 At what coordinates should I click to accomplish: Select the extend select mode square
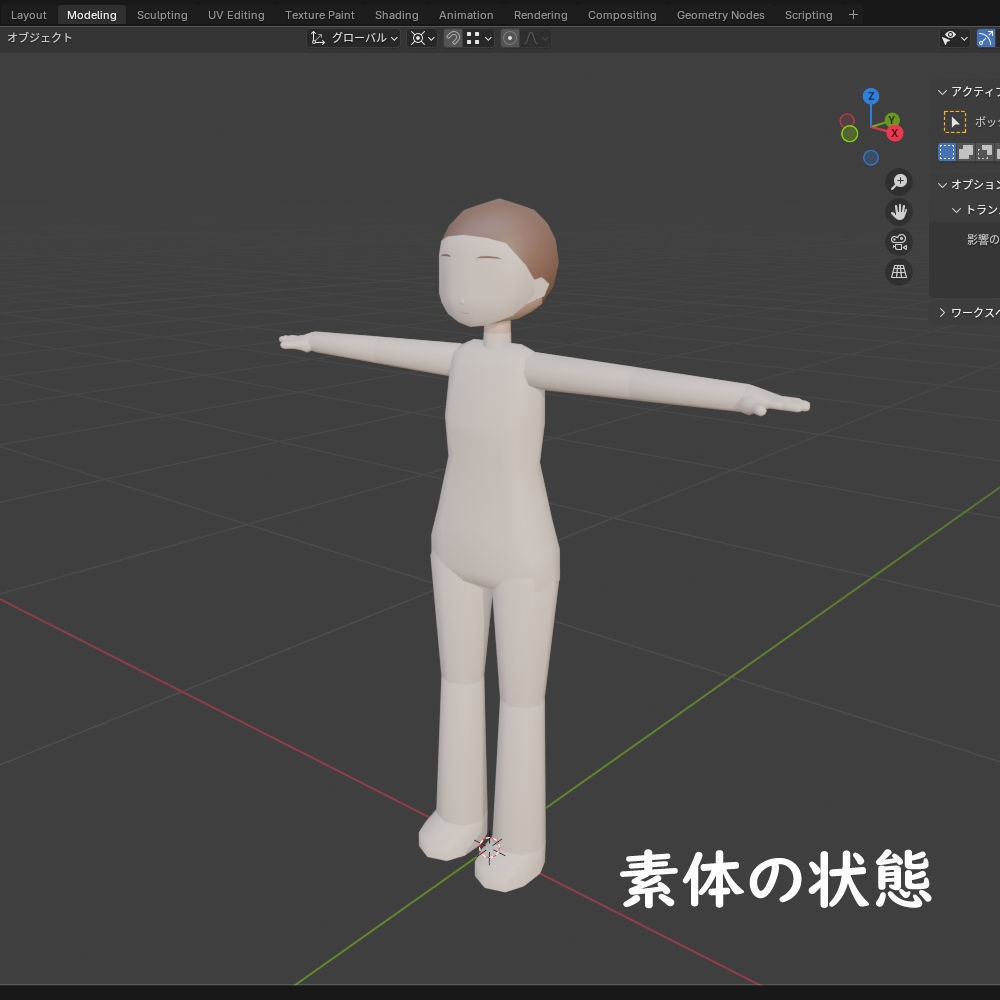pyautogui.click(x=966, y=152)
